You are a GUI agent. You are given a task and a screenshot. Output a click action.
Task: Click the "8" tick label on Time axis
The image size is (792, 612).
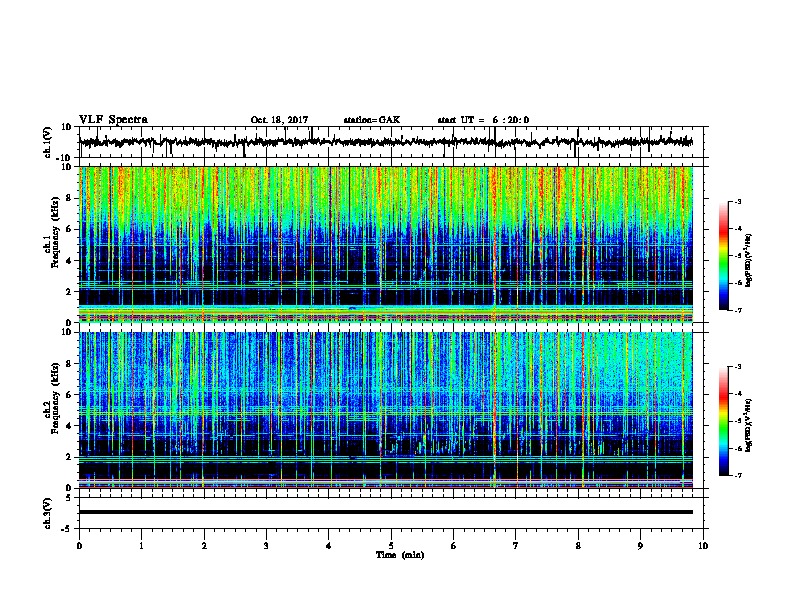tap(578, 546)
